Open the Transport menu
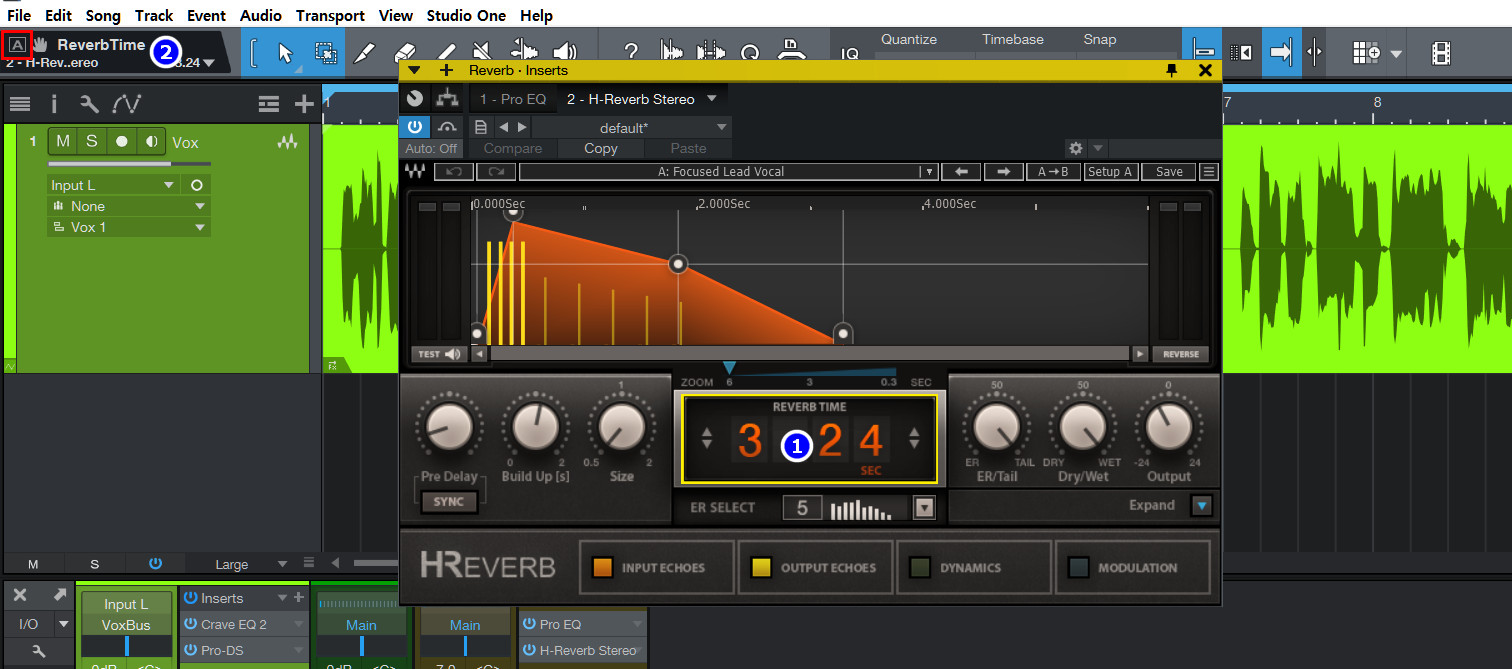Image resolution: width=1512 pixels, height=669 pixels. click(330, 16)
